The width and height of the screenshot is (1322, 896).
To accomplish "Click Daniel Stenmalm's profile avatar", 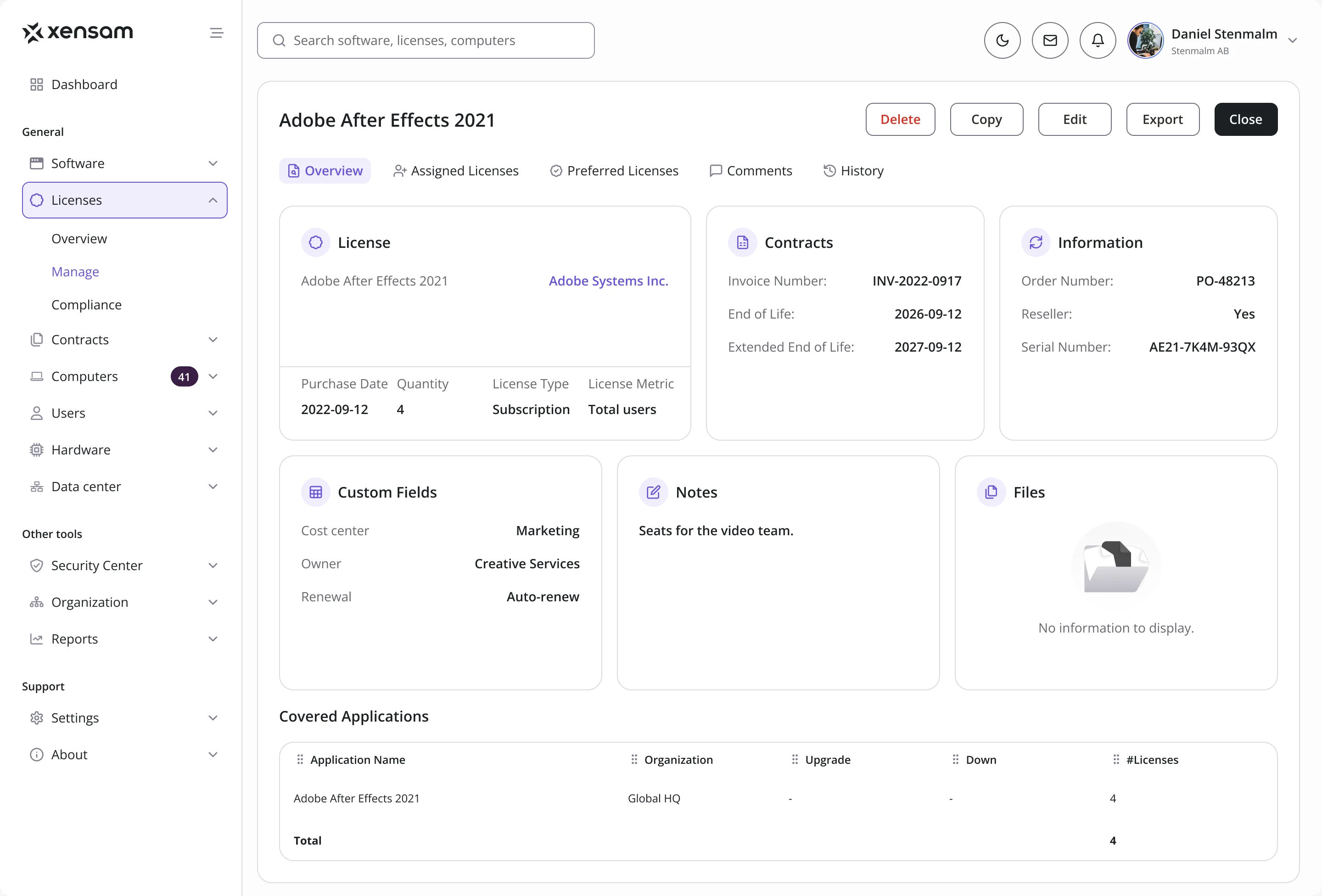I will point(1145,40).
